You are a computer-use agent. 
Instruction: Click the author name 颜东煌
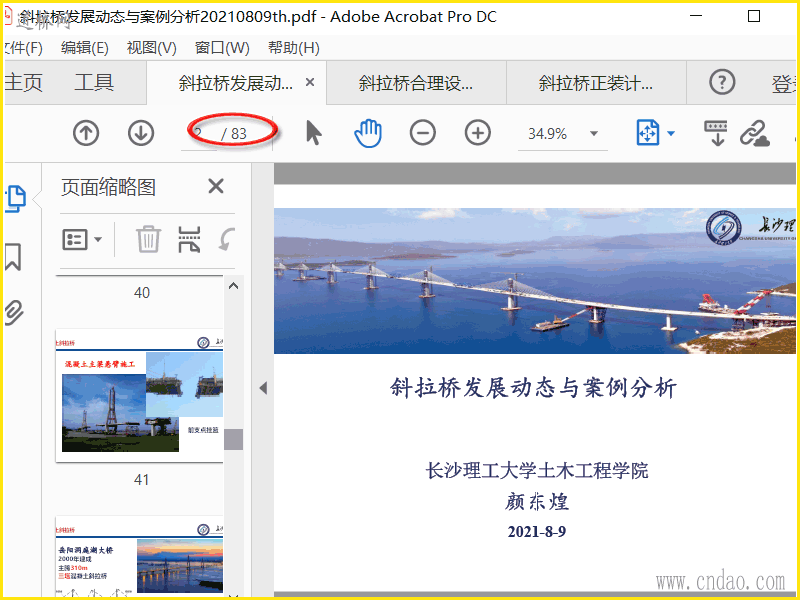coord(537,502)
